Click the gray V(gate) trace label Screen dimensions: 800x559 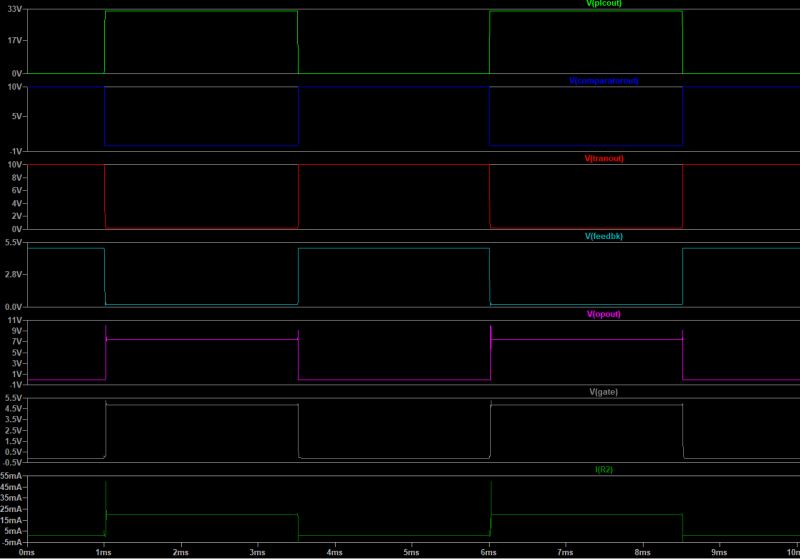click(x=604, y=392)
